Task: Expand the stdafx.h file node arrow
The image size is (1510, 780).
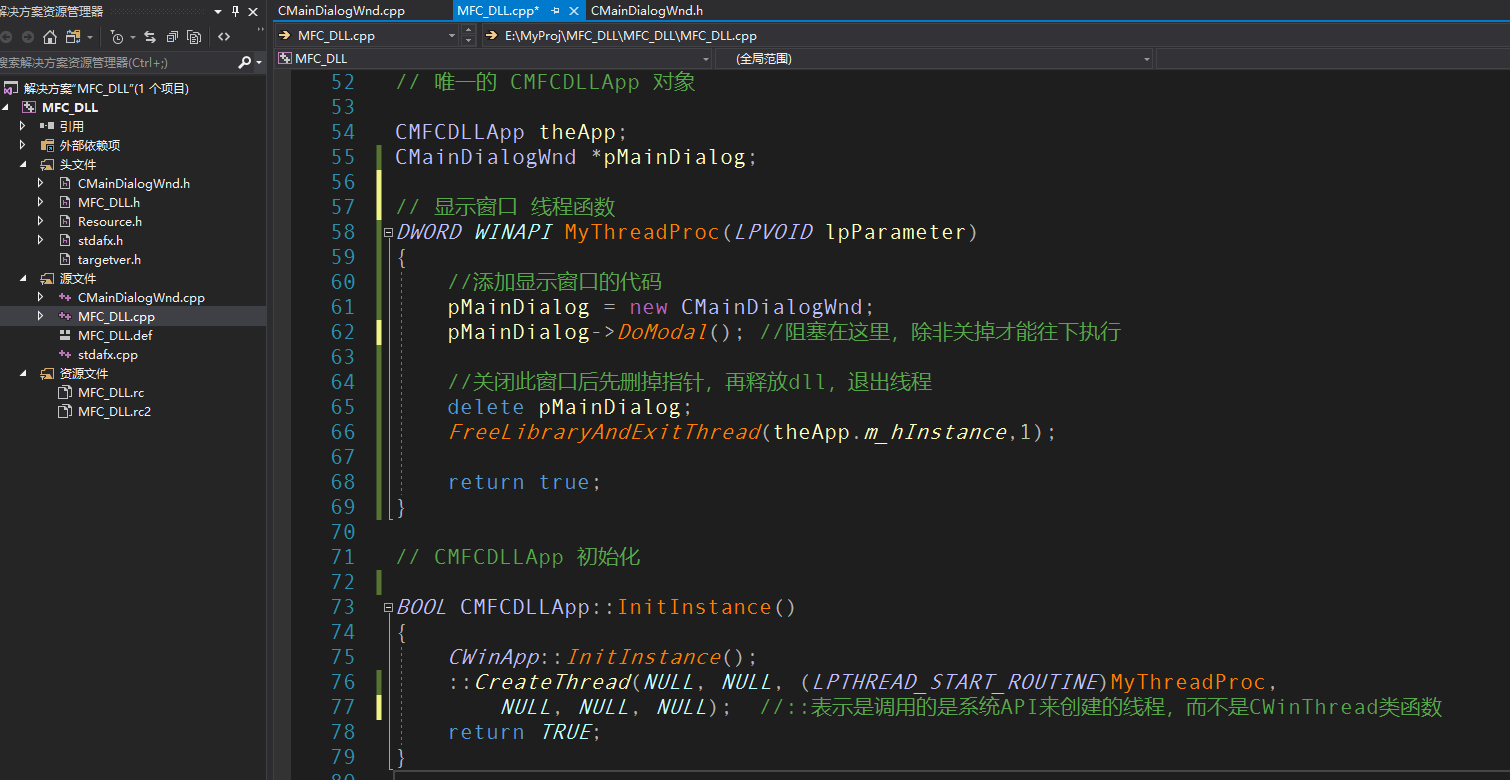Action: click(x=41, y=240)
